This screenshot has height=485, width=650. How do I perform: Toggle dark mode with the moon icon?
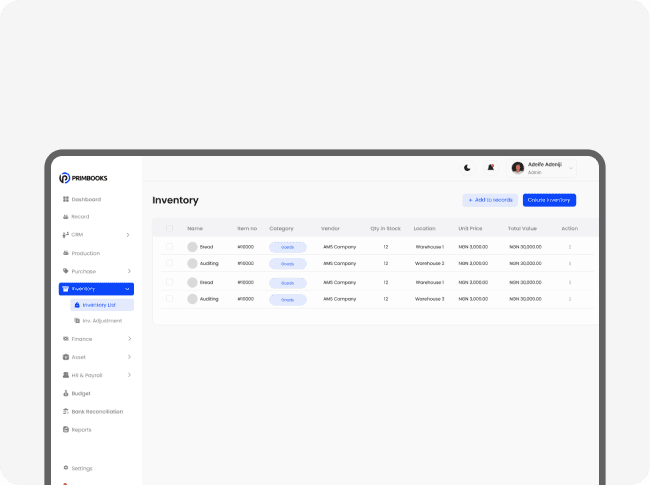[x=467, y=168]
